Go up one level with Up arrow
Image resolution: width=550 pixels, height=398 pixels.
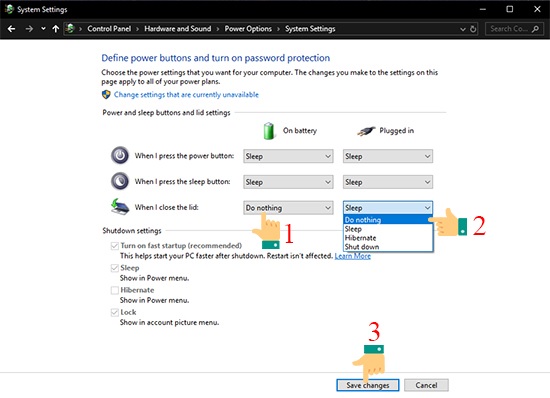point(55,29)
